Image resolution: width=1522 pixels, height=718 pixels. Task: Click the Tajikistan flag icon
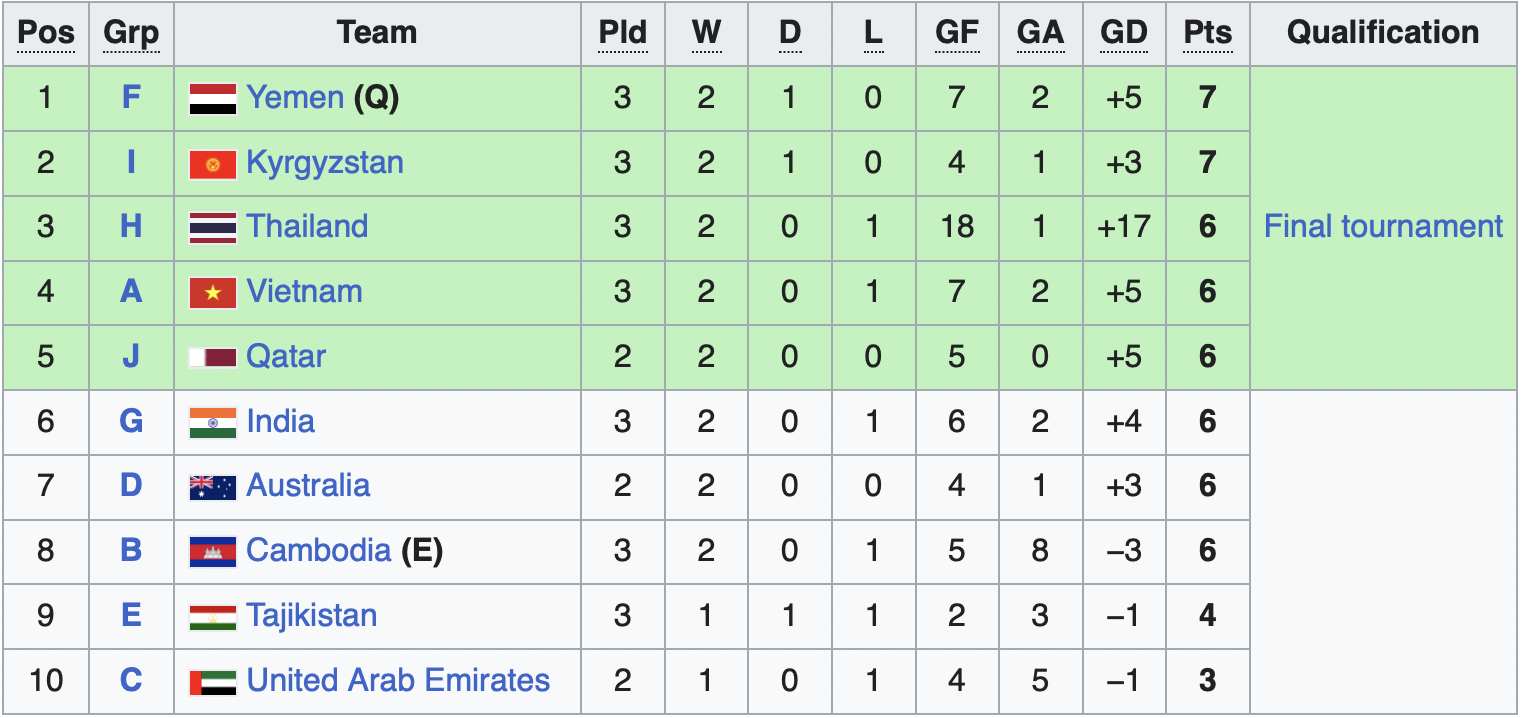213,617
